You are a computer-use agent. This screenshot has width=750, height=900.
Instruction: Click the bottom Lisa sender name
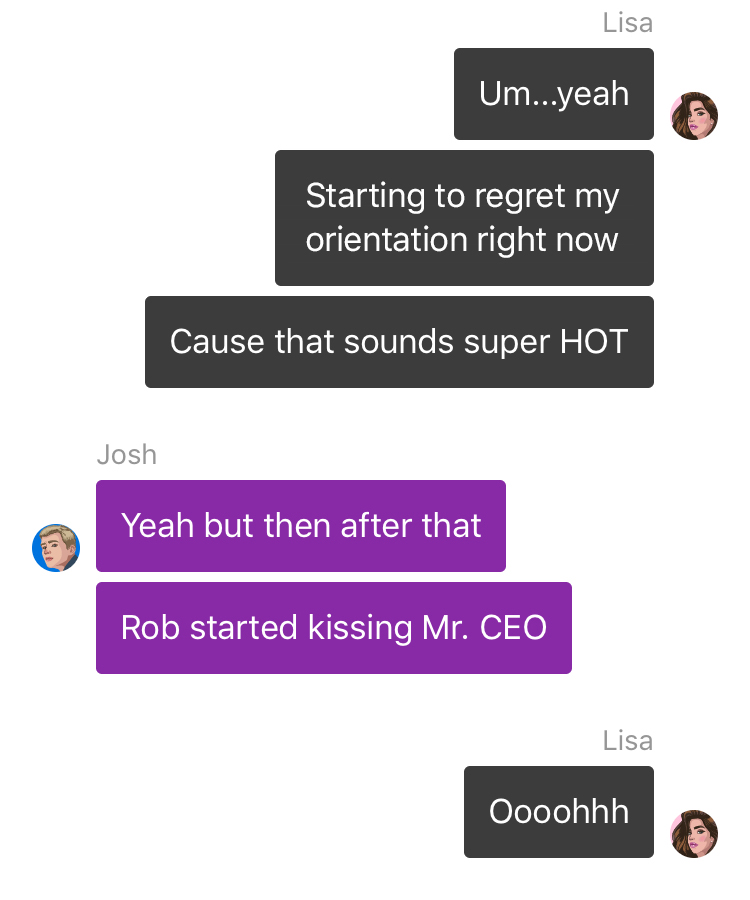(628, 740)
